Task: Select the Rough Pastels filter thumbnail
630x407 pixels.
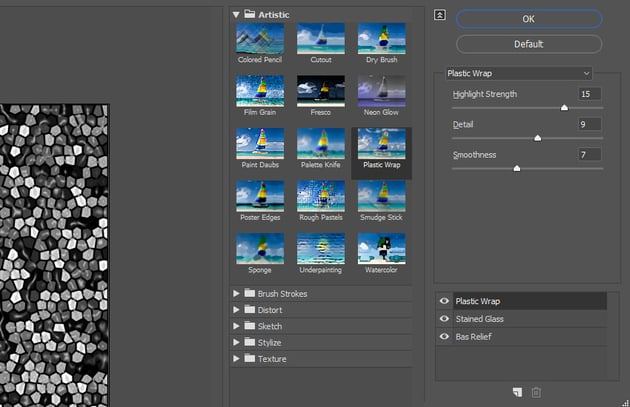Action: coord(321,196)
